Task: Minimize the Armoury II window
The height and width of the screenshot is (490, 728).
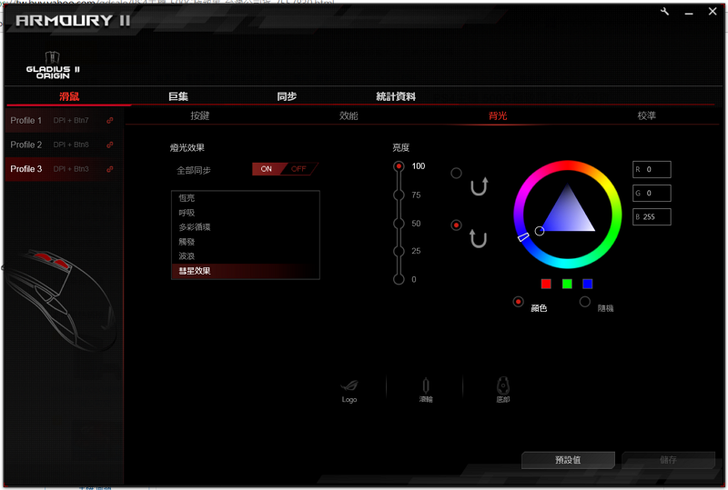Action: (689, 13)
